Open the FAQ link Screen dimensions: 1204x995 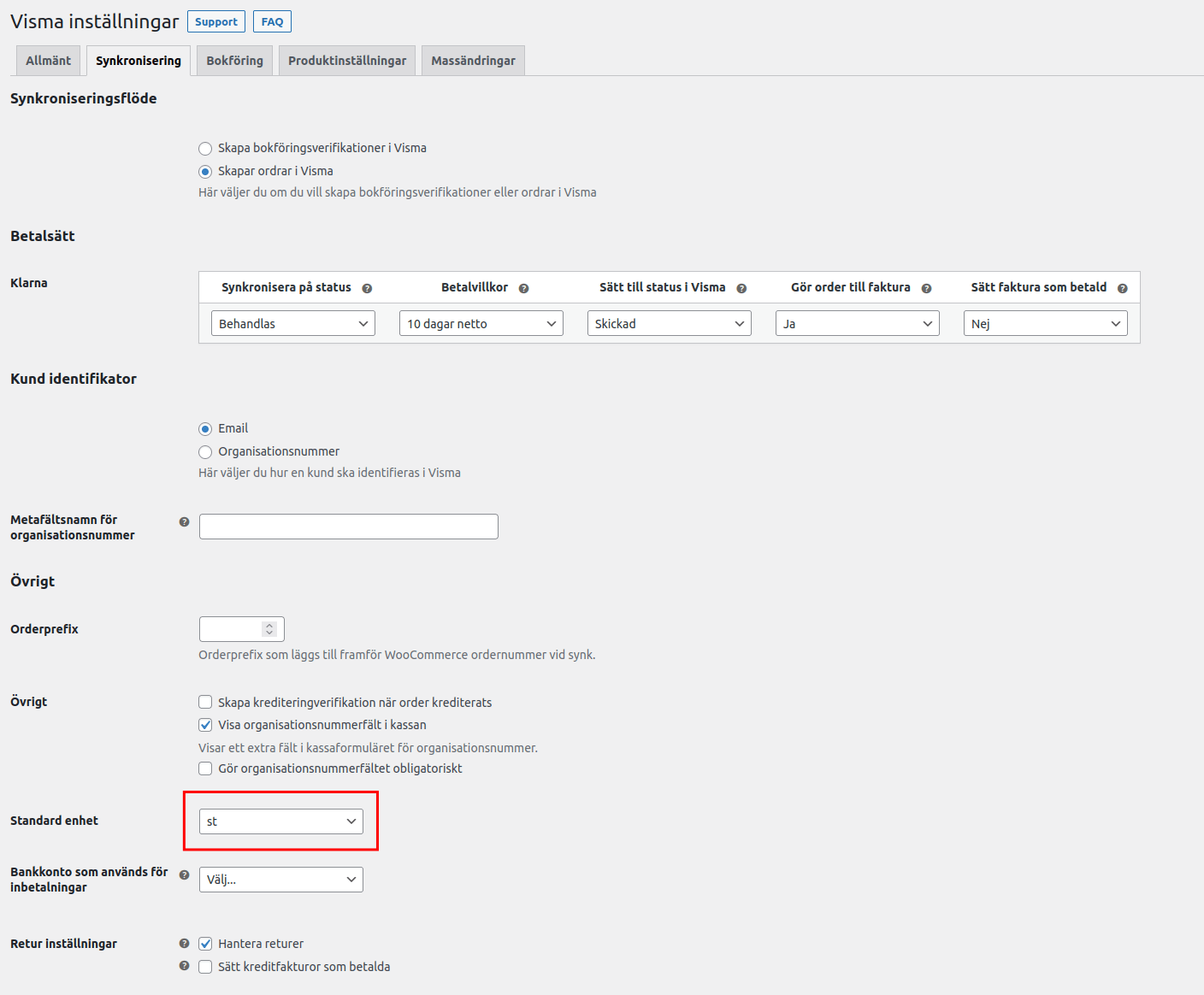[272, 21]
